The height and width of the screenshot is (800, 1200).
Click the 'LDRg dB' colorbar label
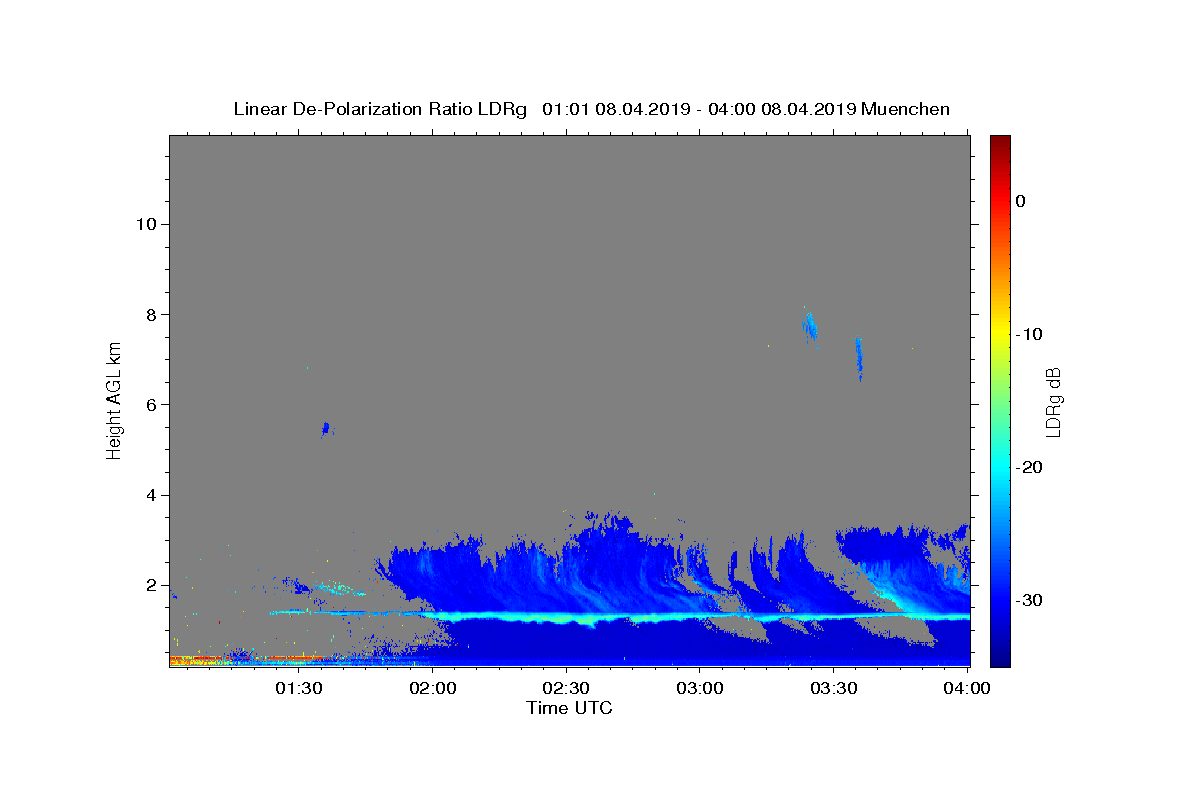click(x=1052, y=402)
